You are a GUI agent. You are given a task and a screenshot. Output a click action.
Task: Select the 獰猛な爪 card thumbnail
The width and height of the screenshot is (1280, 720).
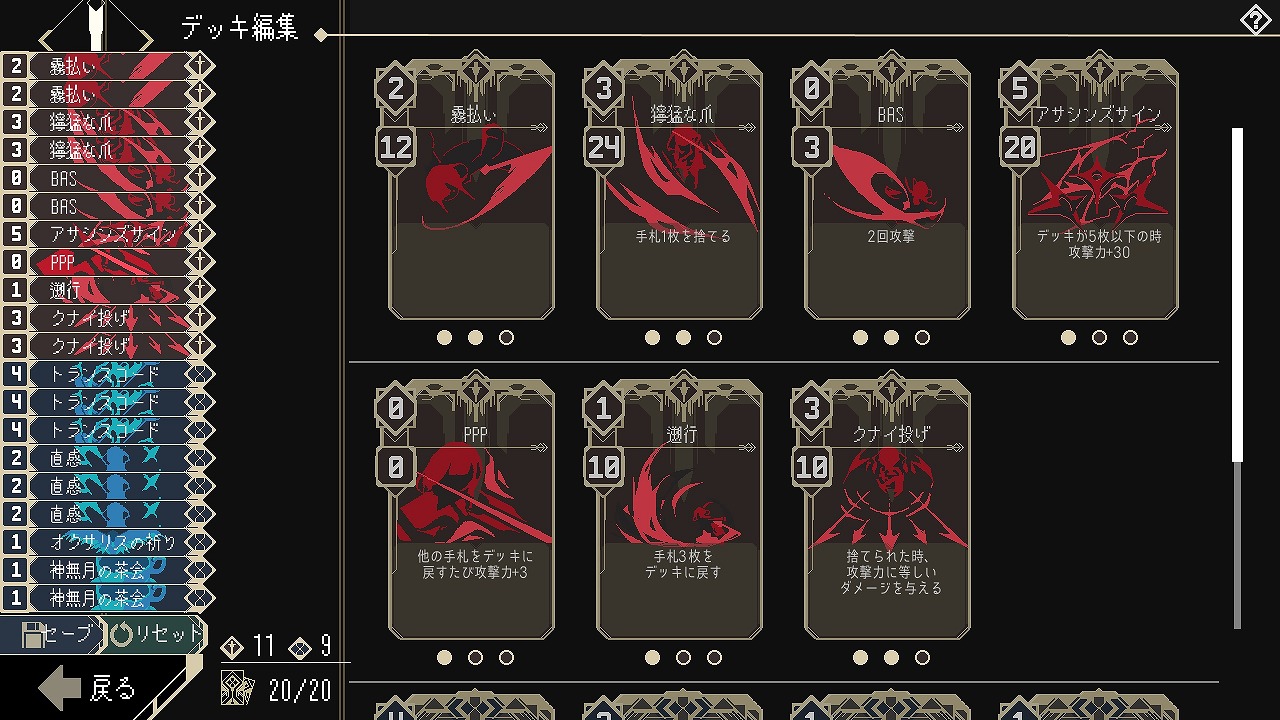point(680,190)
